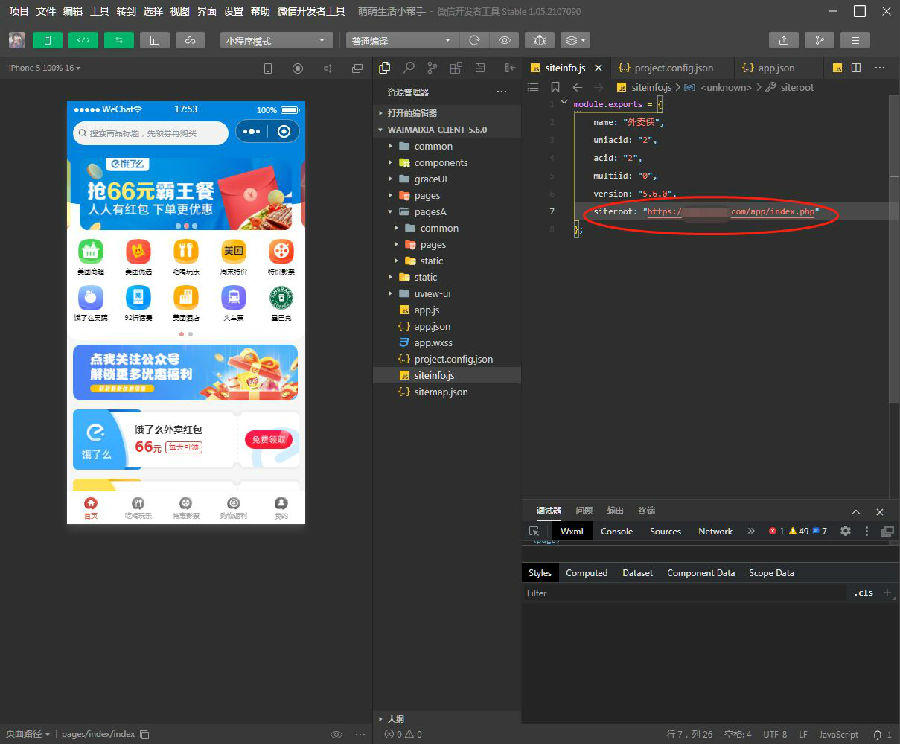Expand the components folder

point(440,162)
